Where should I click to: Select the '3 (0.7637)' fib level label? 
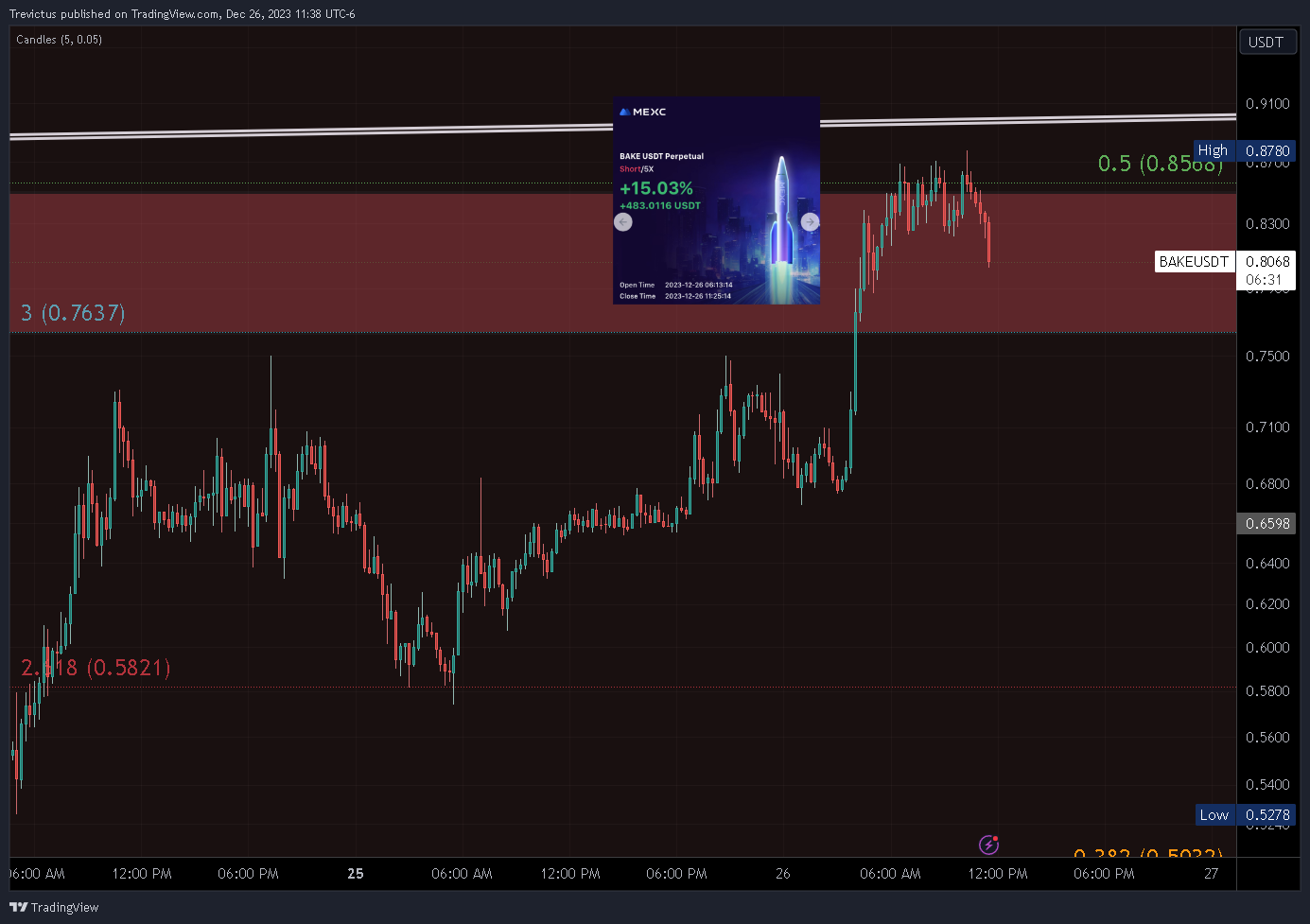coord(73,312)
